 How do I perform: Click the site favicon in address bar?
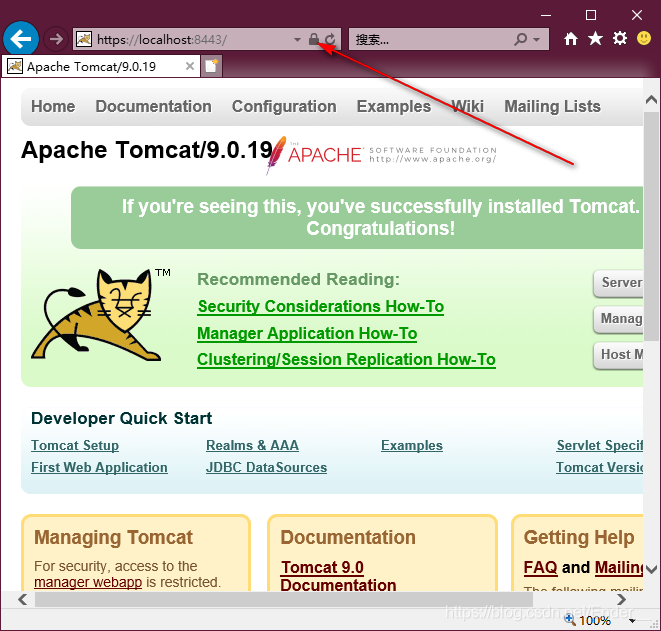coord(84,39)
